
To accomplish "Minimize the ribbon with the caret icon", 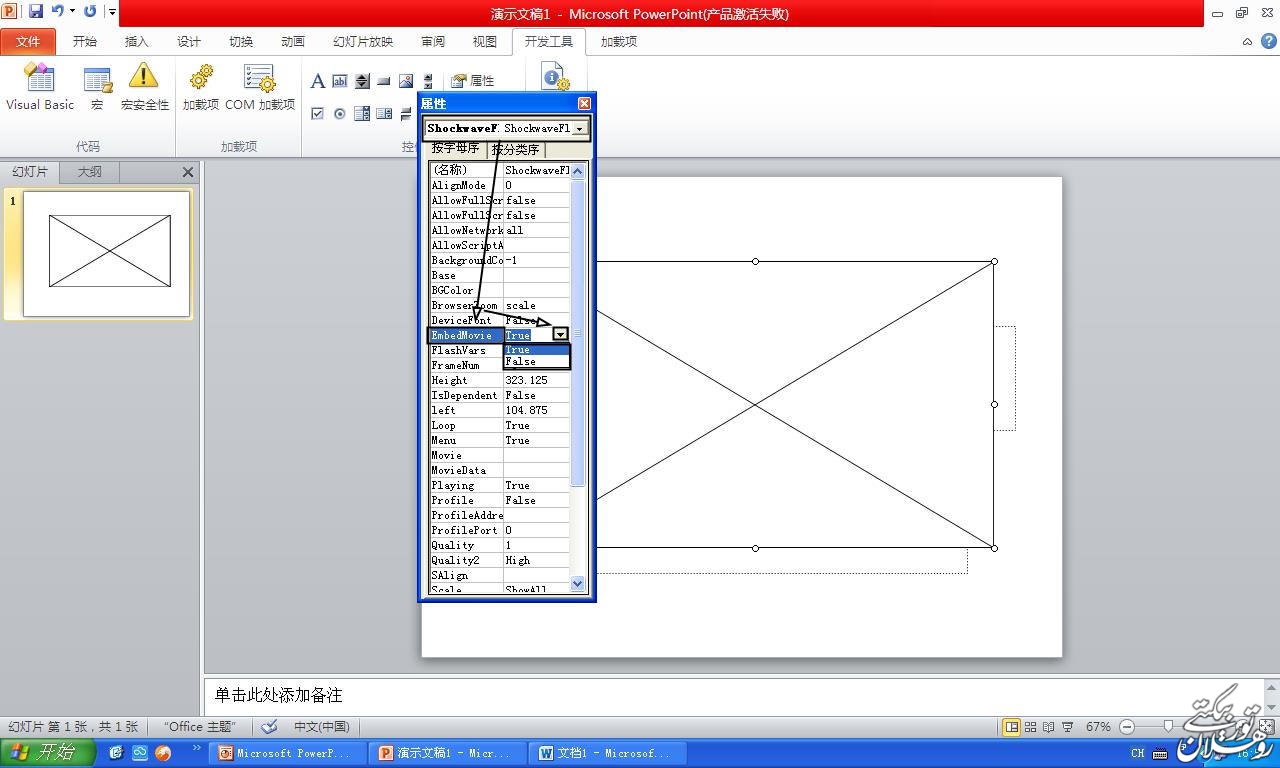I will (x=1247, y=41).
